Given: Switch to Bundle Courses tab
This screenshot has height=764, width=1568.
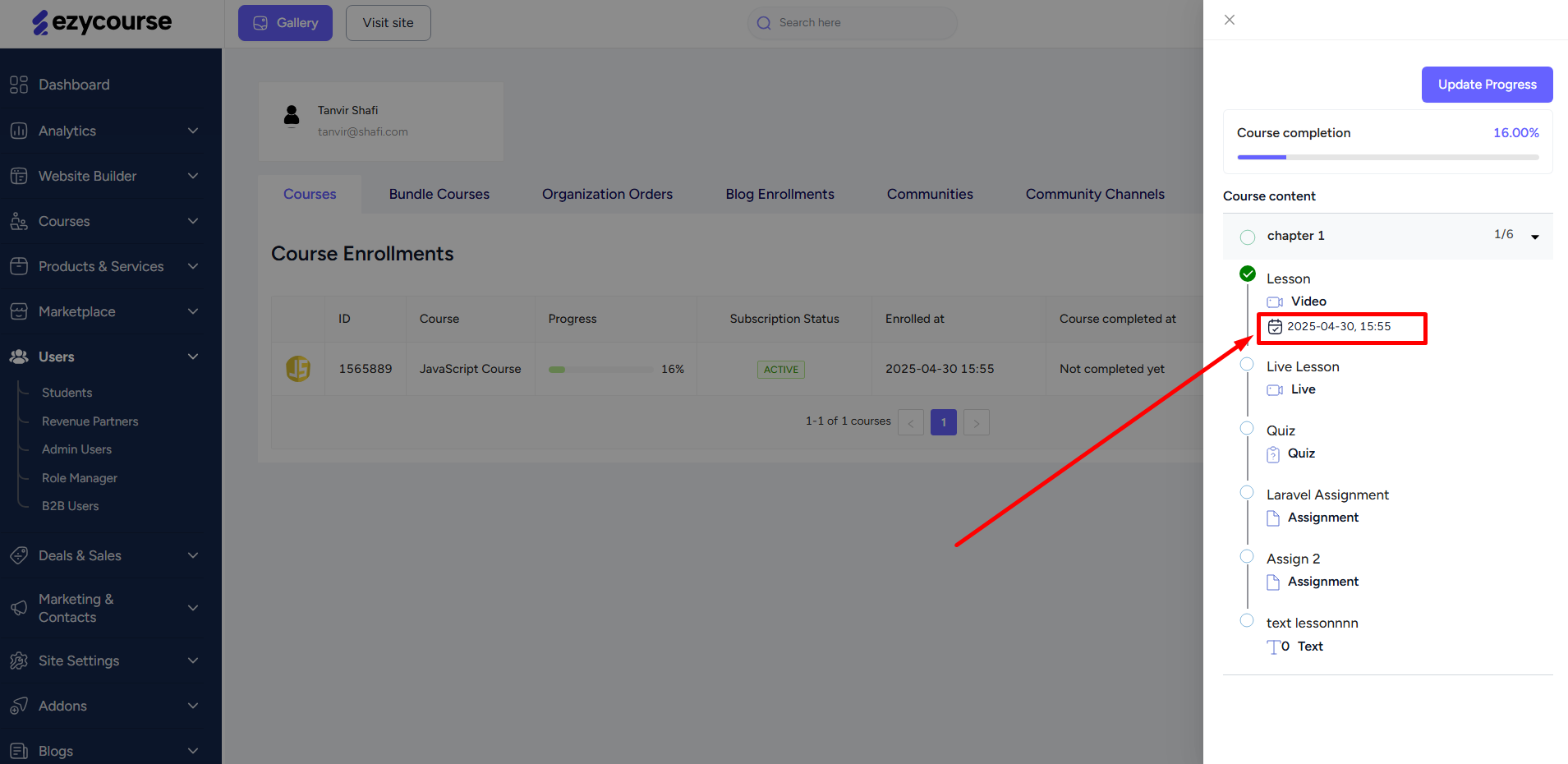Looking at the screenshot, I should [x=439, y=194].
